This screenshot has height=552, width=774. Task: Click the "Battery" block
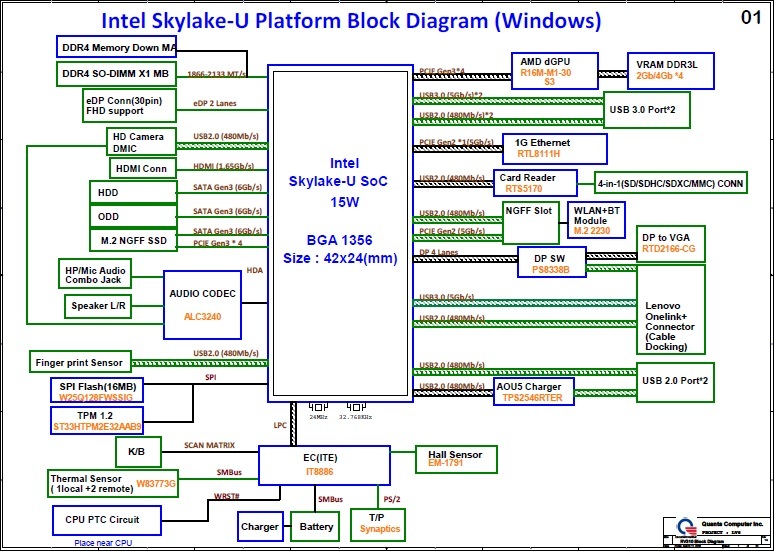coord(315,527)
